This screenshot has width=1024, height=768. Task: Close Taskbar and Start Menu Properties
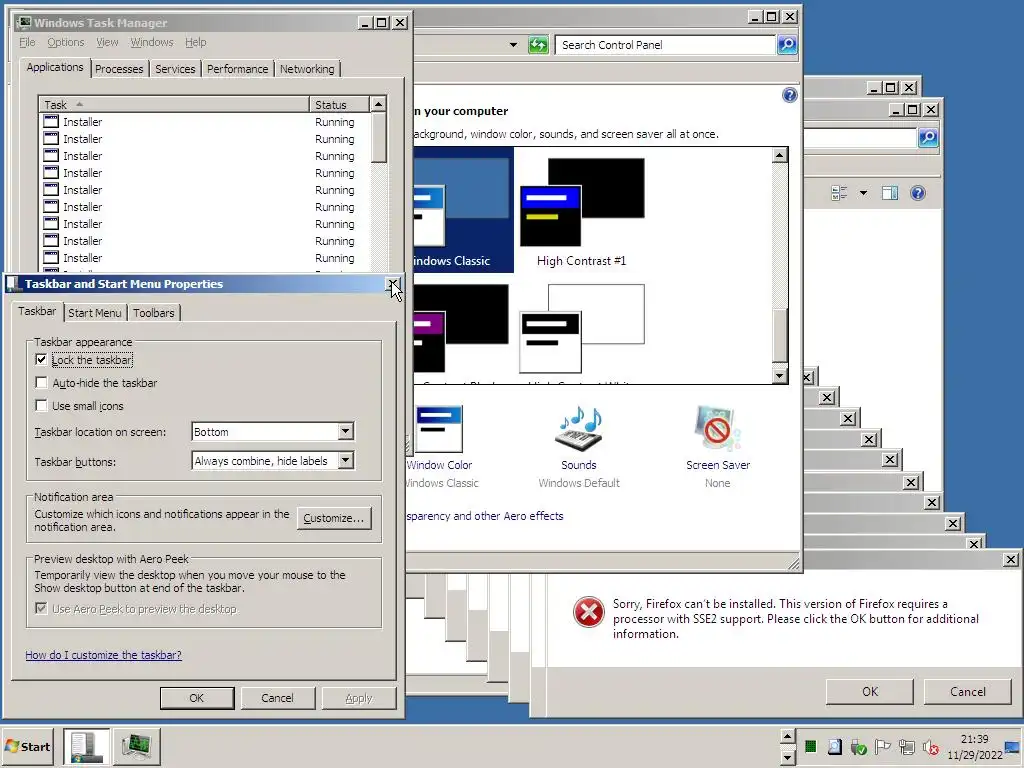click(x=392, y=283)
